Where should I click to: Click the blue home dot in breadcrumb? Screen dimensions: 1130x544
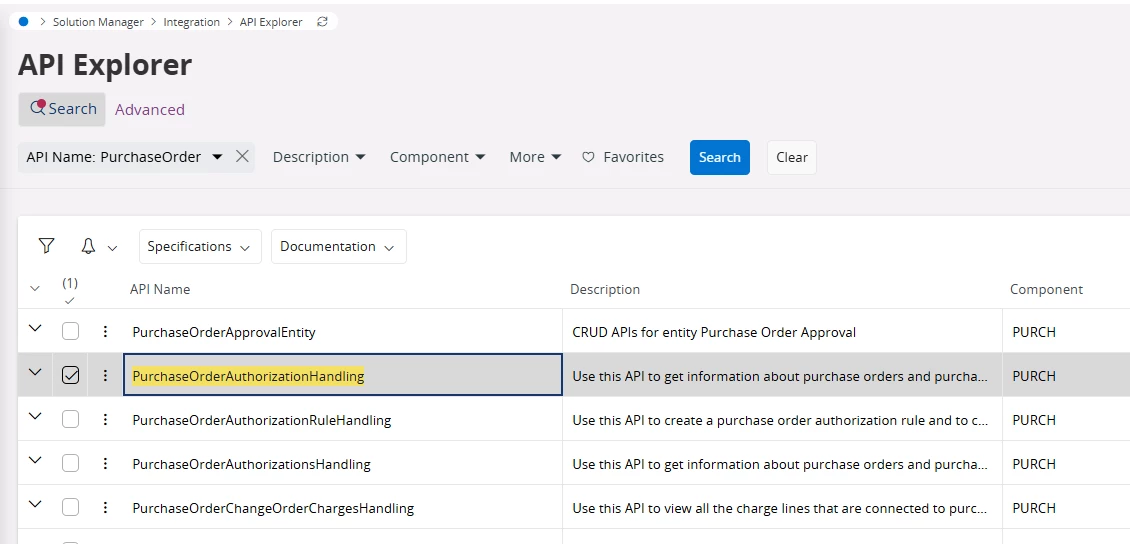23,22
